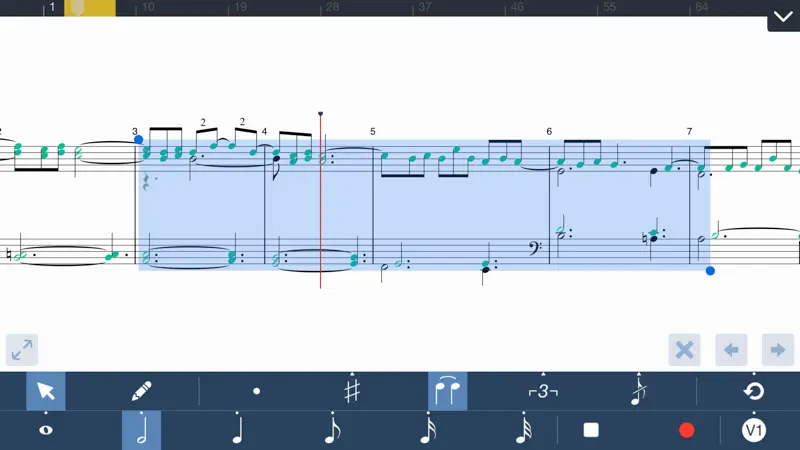The image size is (800, 450).
Task: Select the quarter rest in measure 3
Action: point(146,182)
